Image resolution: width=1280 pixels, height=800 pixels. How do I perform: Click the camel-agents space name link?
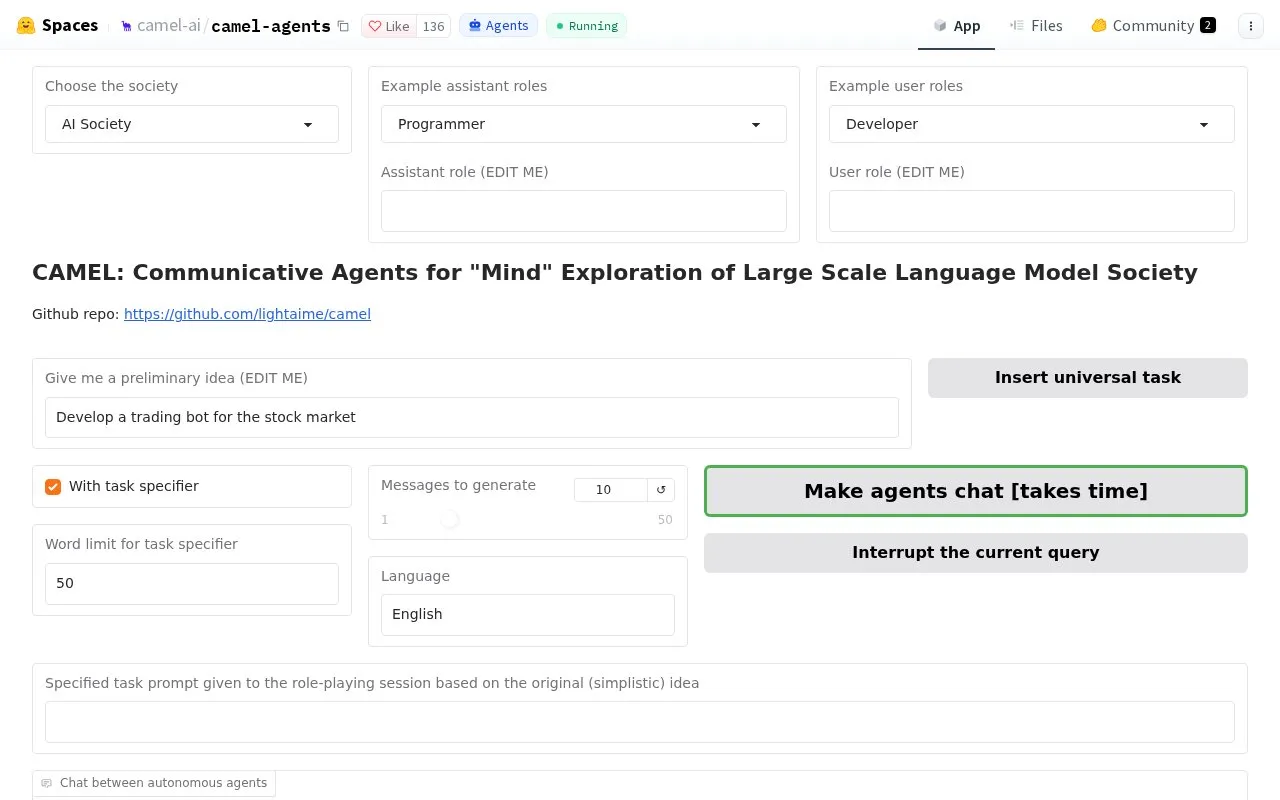[271, 26]
